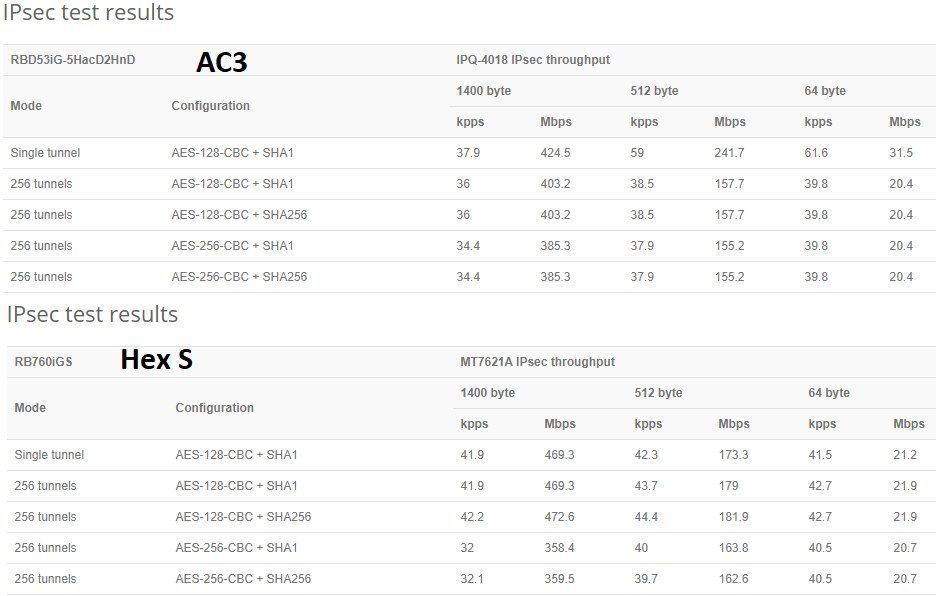Select the 61.6 kpps value
This screenshot has height=596, width=936.
[816, 153]
